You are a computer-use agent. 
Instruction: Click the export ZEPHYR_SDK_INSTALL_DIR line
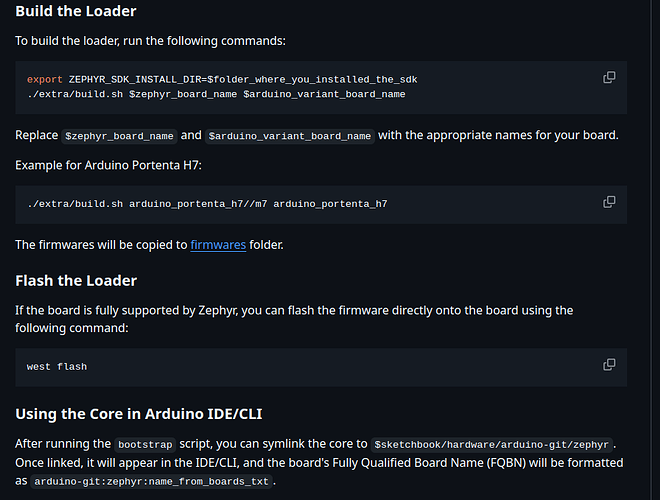(222, 80)
